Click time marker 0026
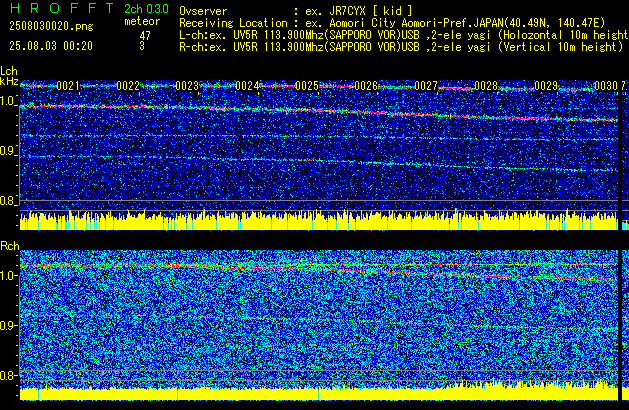Viewport: 629px width, 410px height. click(366, 86)
